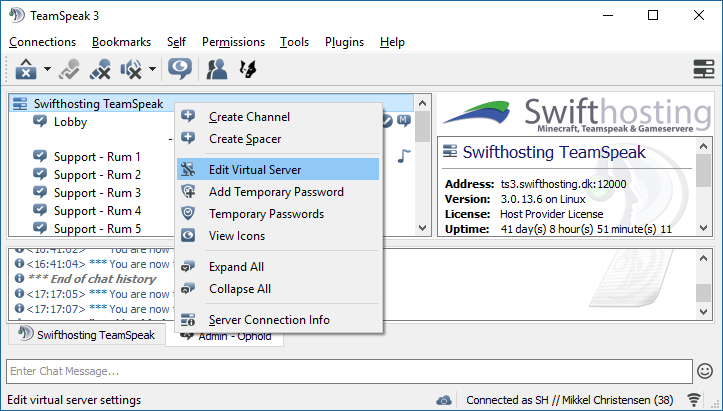This screenshot has height=411, width=723.
Task: Click the Temporary Passwords shield icon
Action: point(188,213)
